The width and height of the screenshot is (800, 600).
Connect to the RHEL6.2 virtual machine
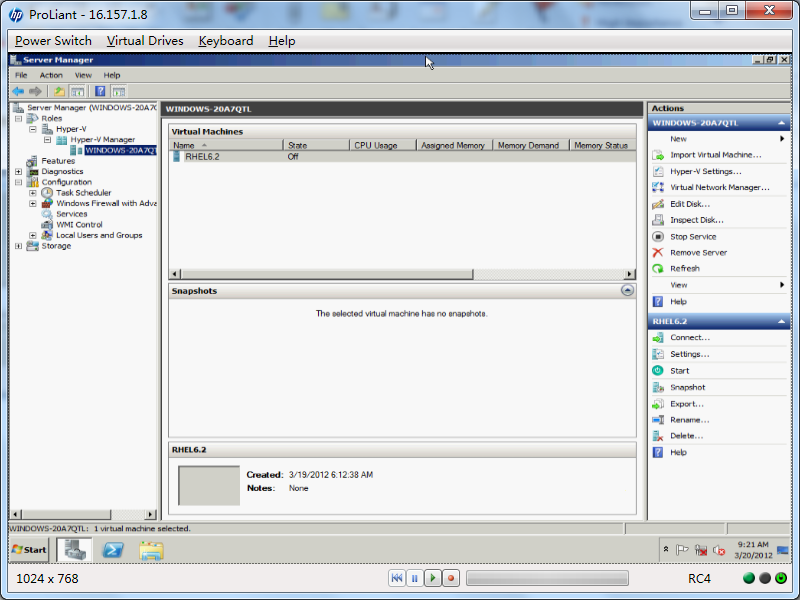[690, 337]
